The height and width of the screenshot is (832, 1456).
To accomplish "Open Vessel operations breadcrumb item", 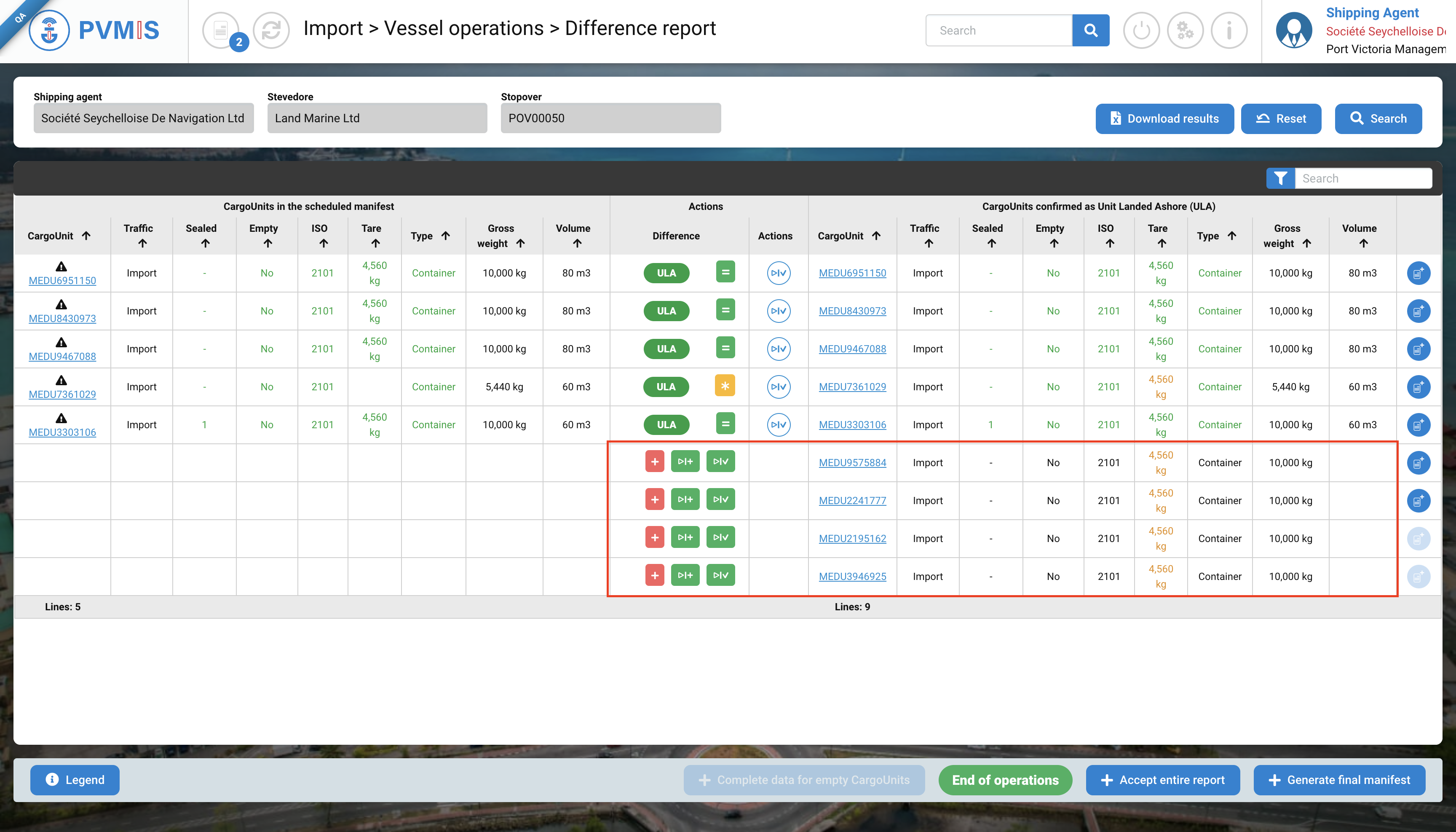I will point(463,29).
